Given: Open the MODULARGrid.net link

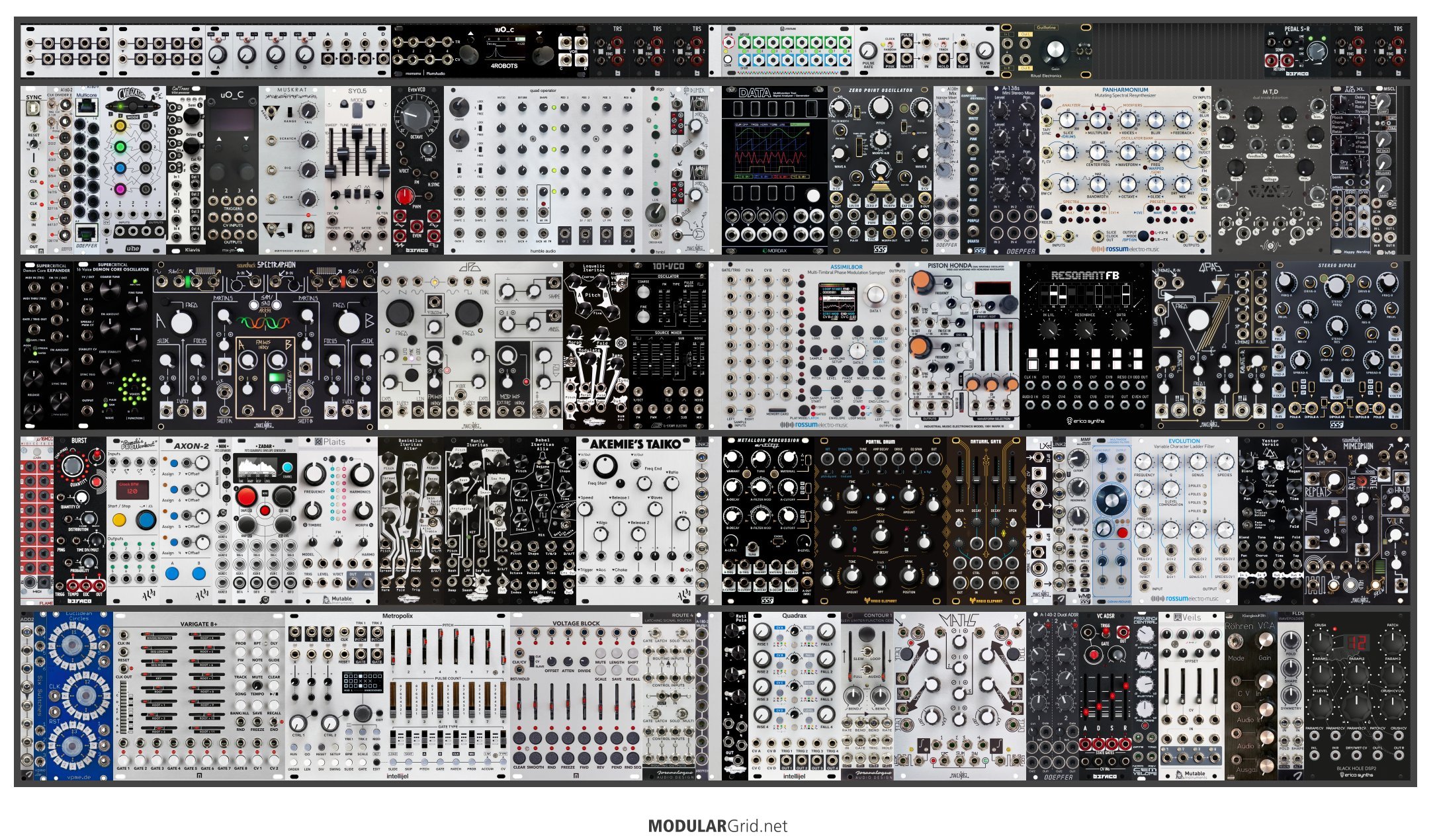Looking at the screenshot, I should [x=718, y=825].
